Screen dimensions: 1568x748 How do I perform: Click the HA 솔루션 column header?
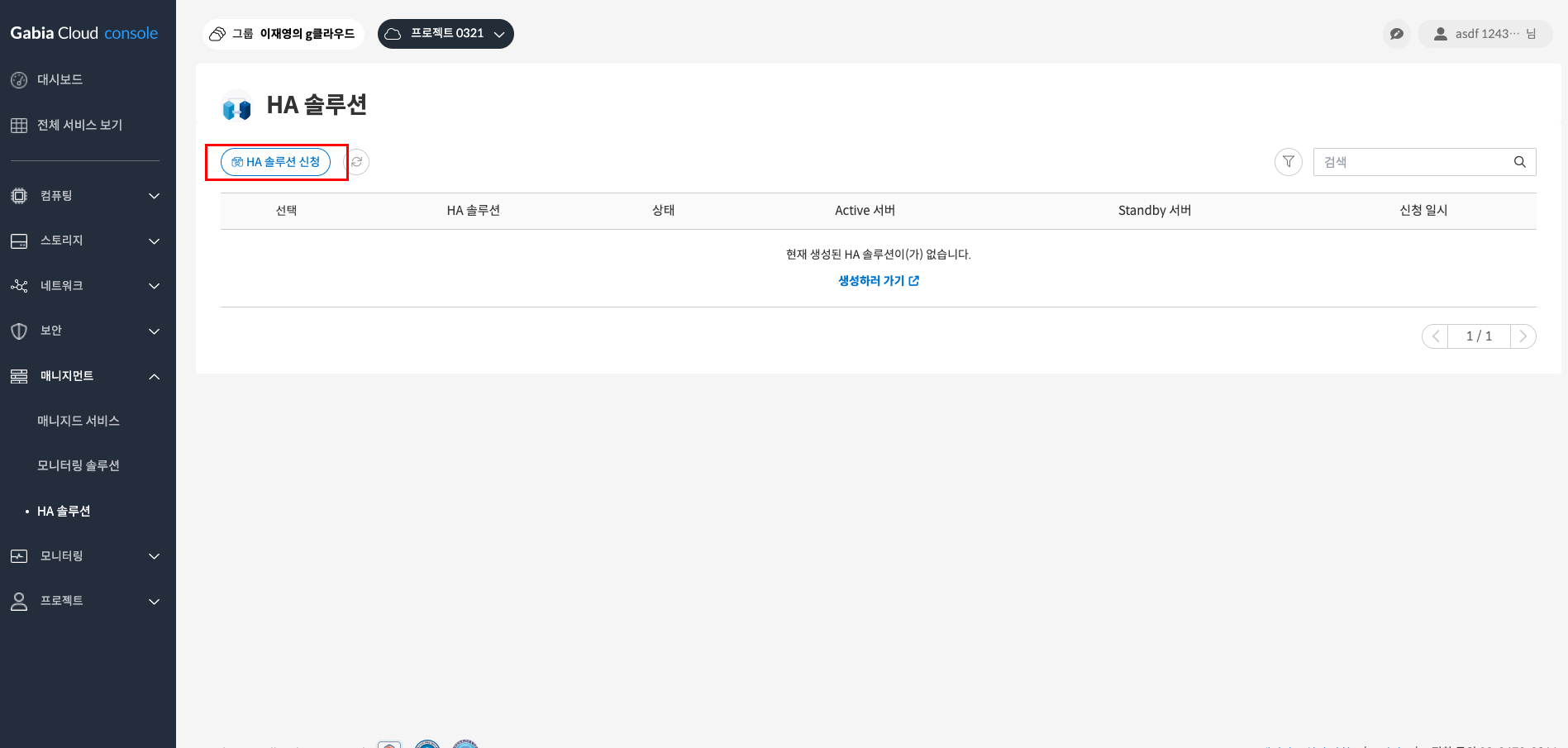pos(474,211)
